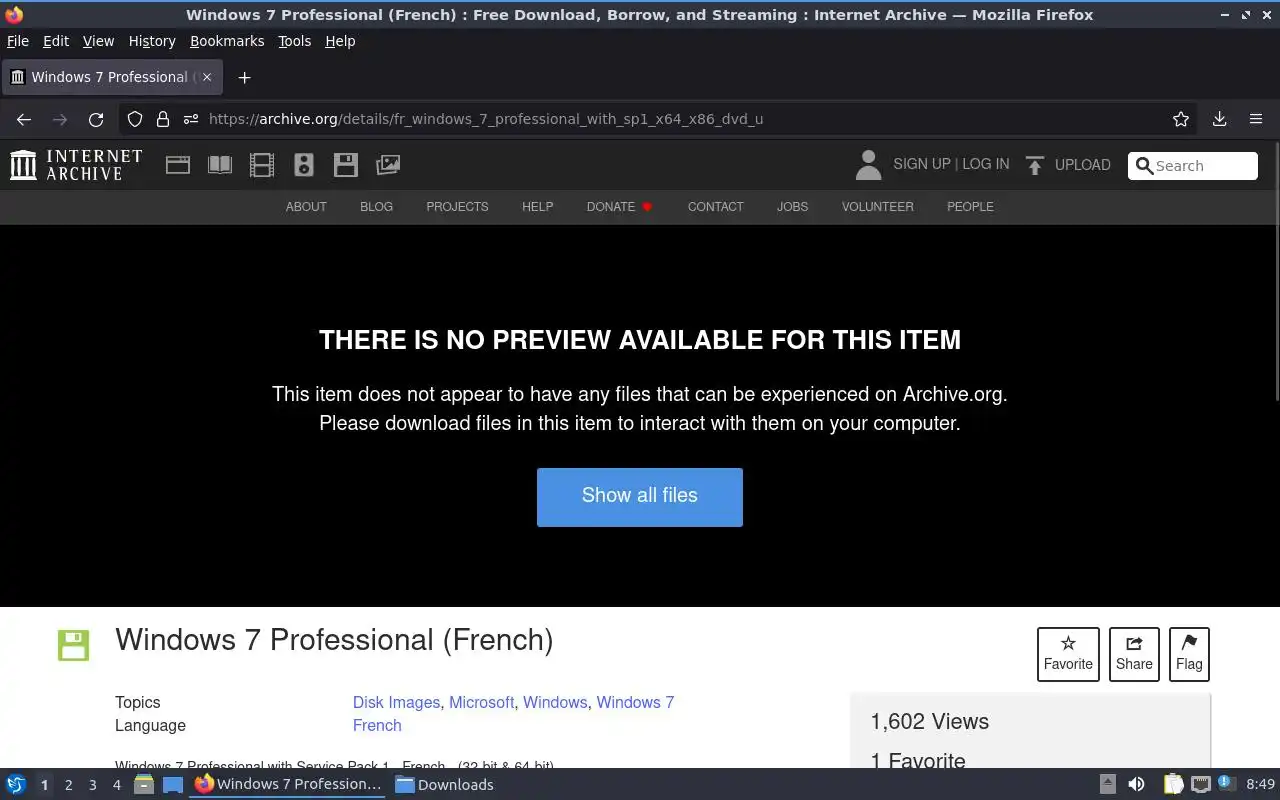Open the History menu
Screen dimensions: 1280x800
152,41
